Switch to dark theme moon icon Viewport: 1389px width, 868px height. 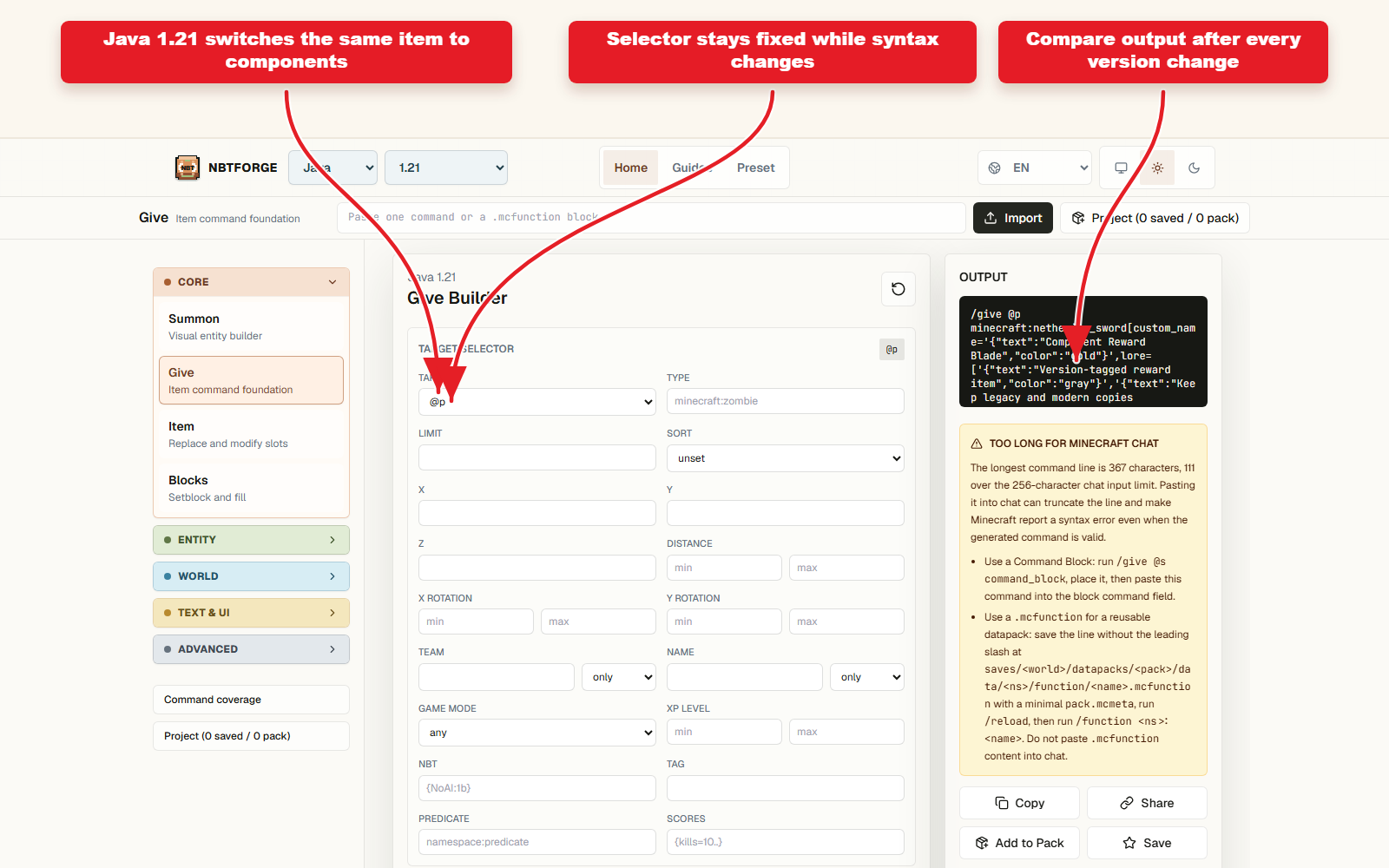click(x=1194, y=168)
